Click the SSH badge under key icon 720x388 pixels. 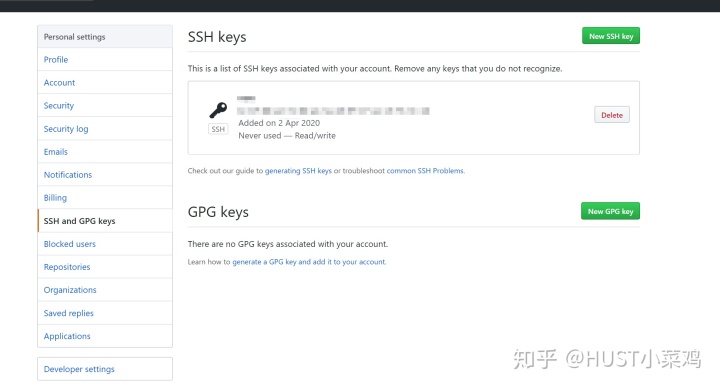(218, 129)
